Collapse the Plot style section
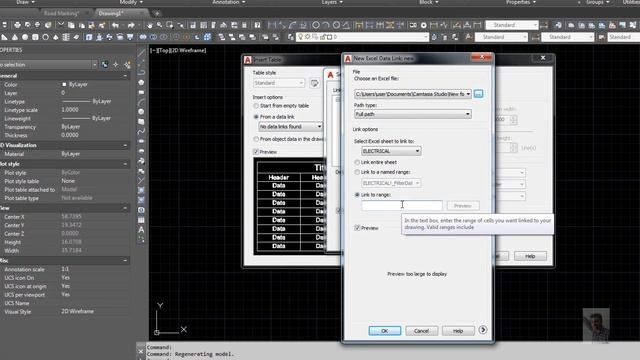Viewport: 640px width, 360px height. pos(125,164)
